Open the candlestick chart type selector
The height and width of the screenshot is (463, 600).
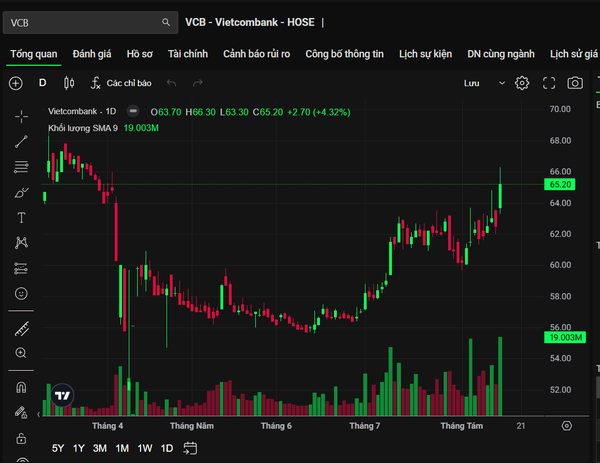69,83
